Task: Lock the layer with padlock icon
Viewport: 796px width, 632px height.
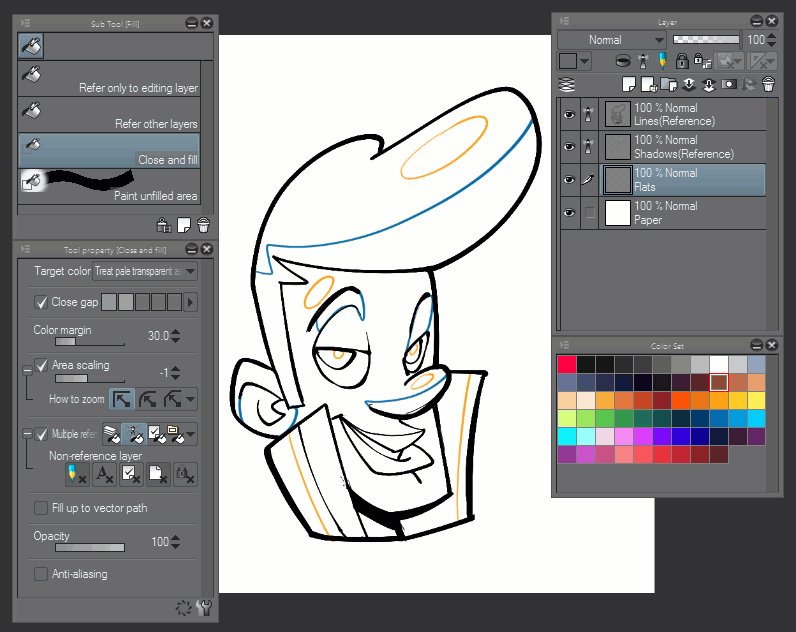Action: [x=682, y=61]
